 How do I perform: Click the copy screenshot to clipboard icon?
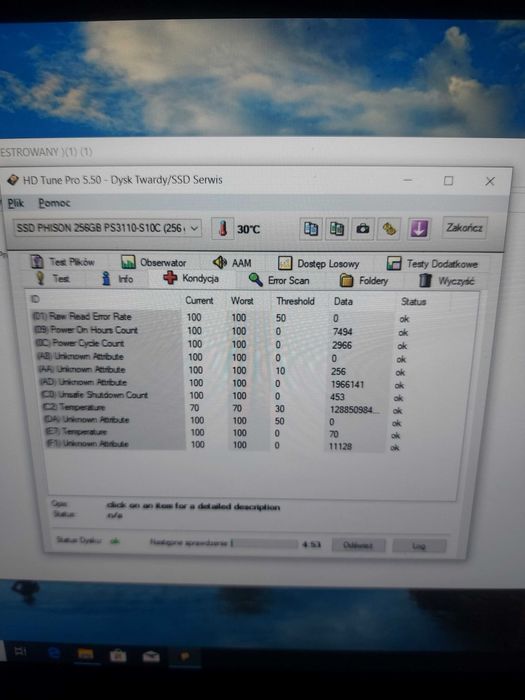pos(337,229)
